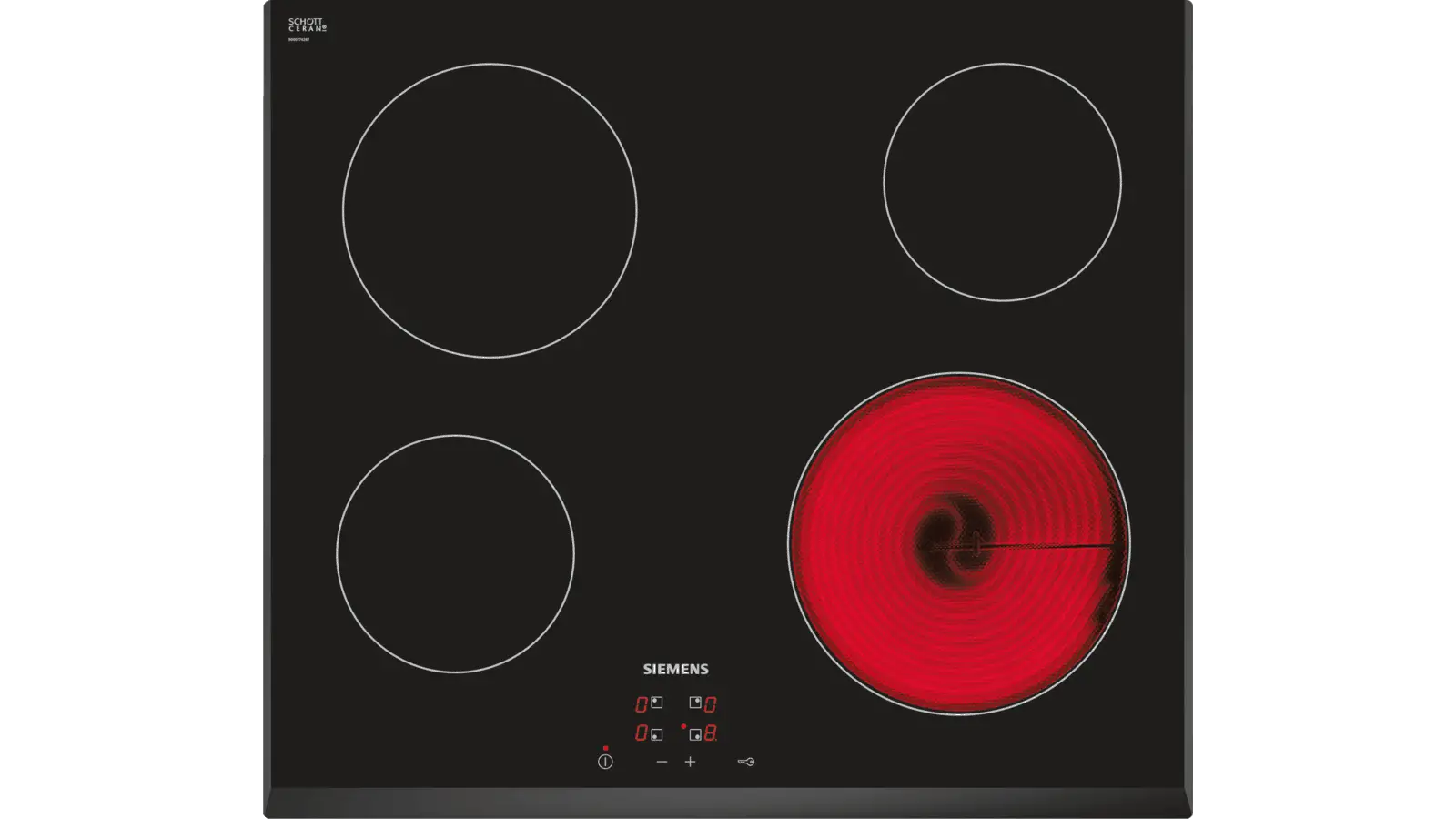Screen dimensions: 1456x819
Task: Tap the key-shaped childproof lock symbol
Action: (745, 762)
